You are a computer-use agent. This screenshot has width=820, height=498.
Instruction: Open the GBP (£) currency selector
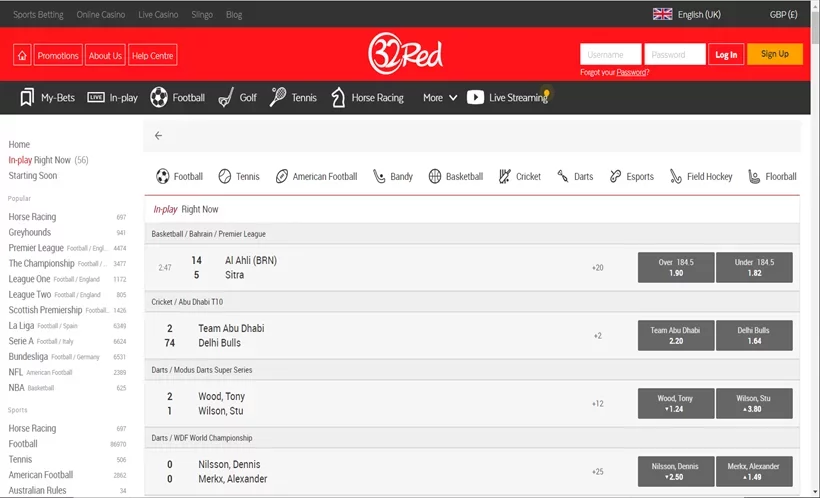click(783, 15)
